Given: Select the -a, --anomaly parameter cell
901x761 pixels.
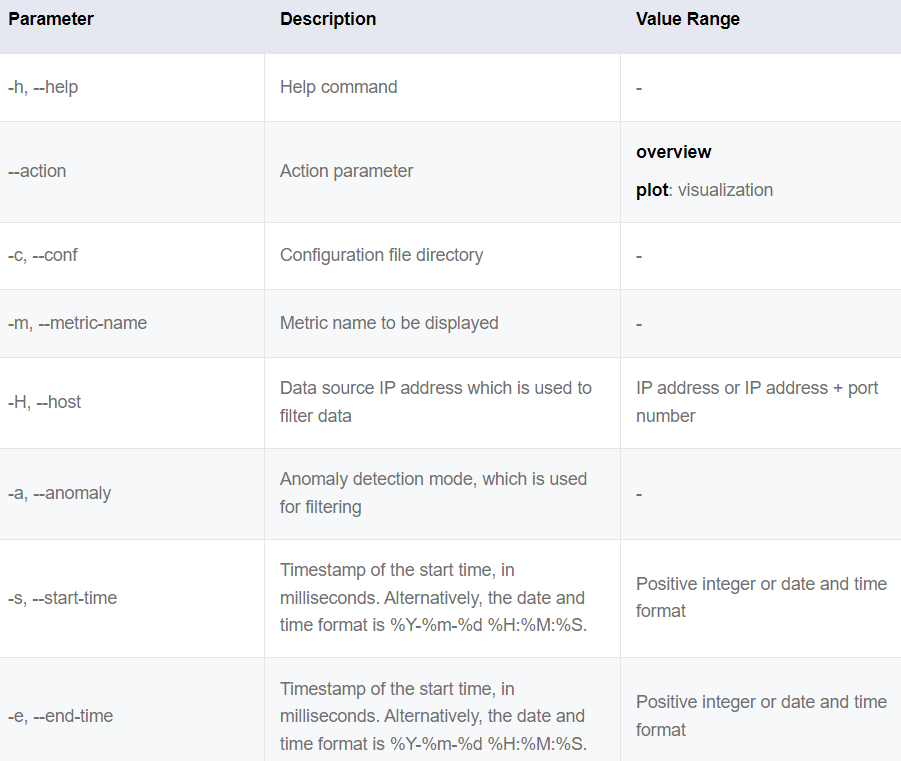Looking at the screenshot, I should (x=59, y=493).
